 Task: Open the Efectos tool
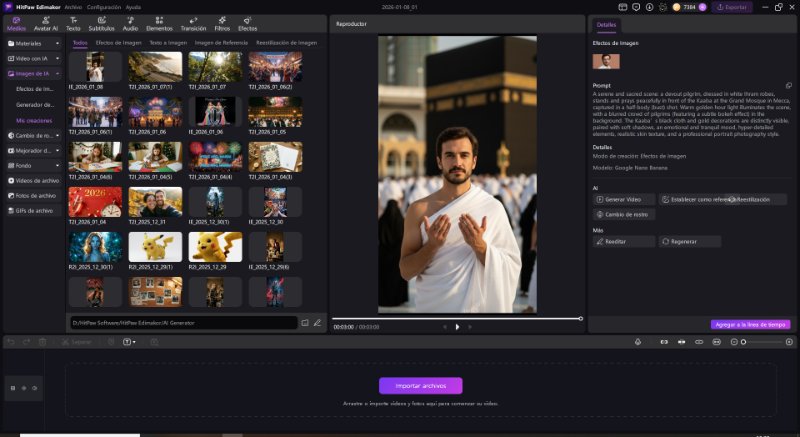pos(247,24)
